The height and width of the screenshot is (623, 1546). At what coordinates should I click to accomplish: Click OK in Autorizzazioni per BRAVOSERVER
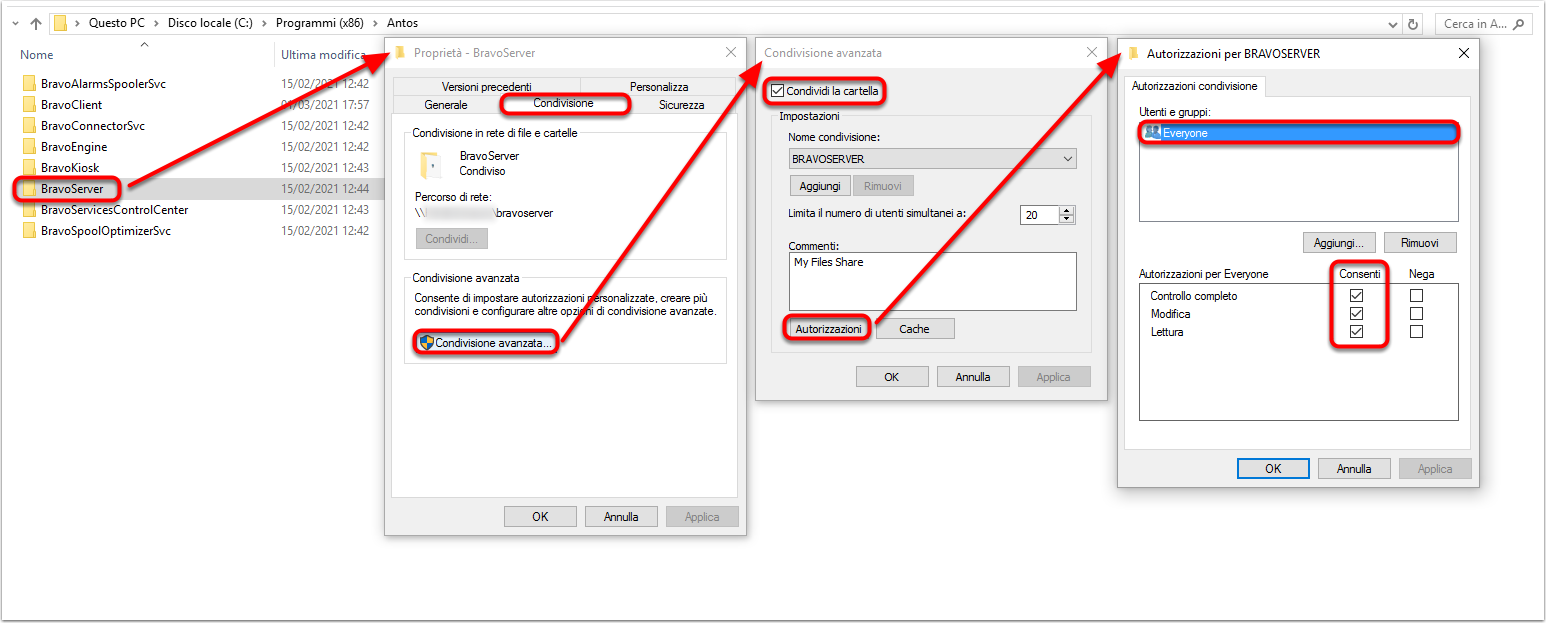[x=1273, y=468]
